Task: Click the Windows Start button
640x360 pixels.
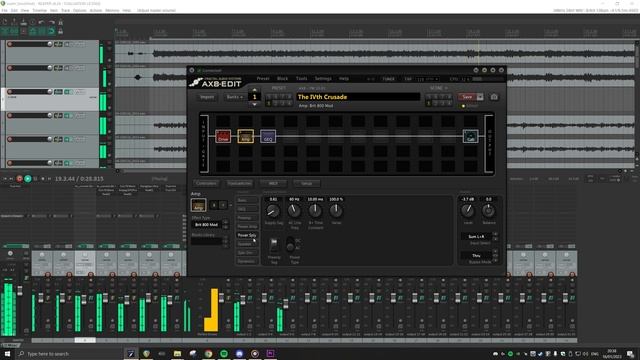Action: [x=7, y=353]
